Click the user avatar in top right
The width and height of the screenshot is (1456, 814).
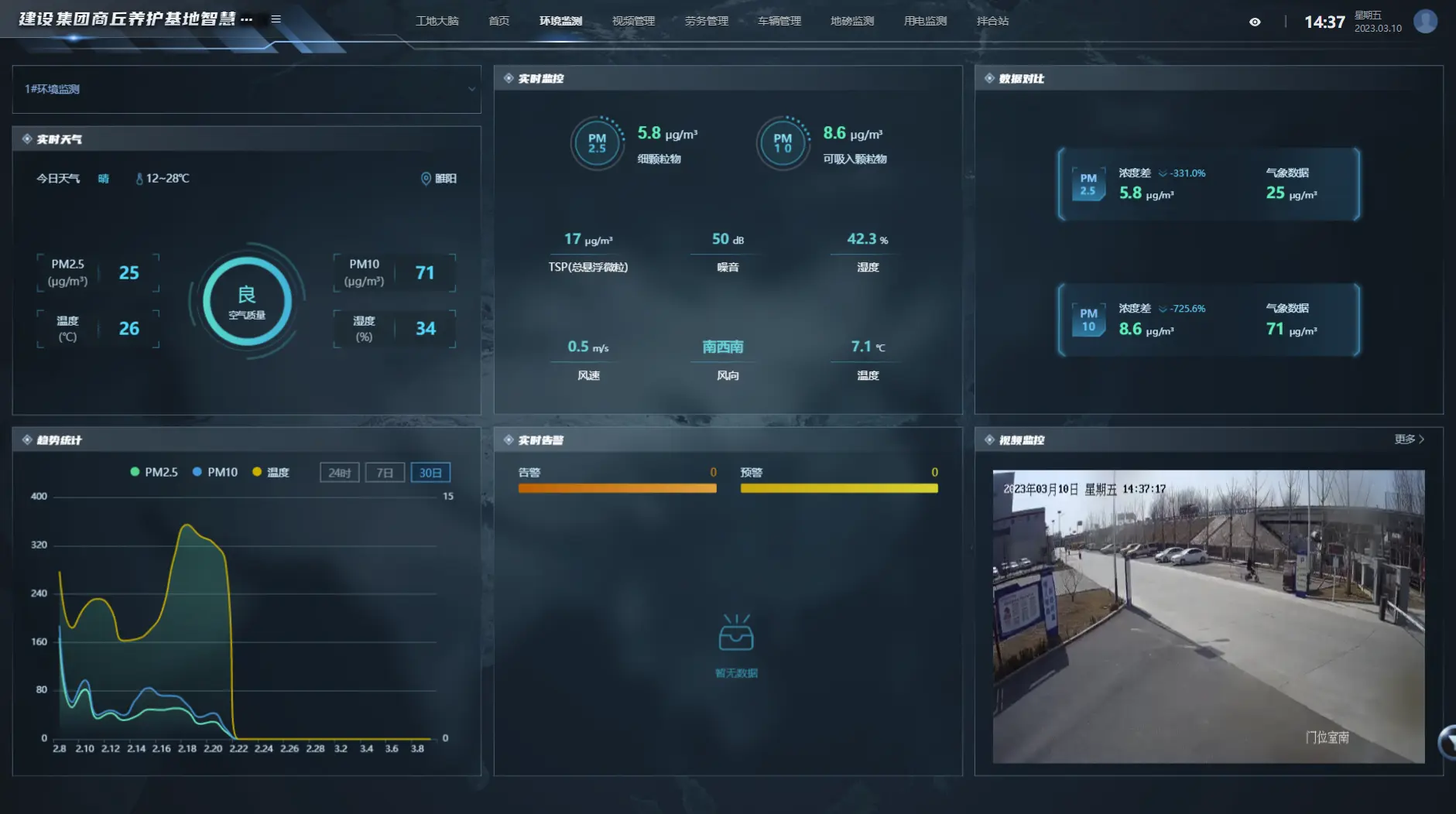click(x=1425, y=21)
